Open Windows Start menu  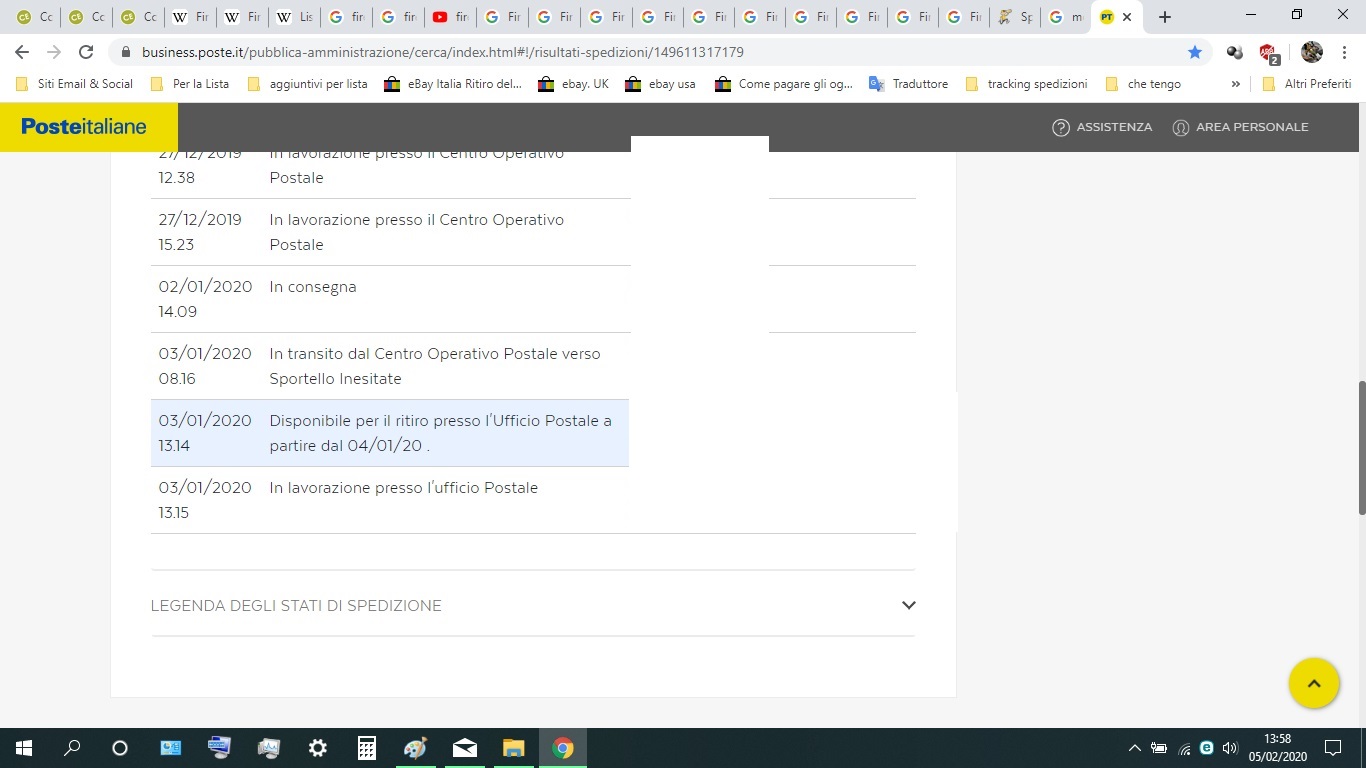click(x=23, y=748)
